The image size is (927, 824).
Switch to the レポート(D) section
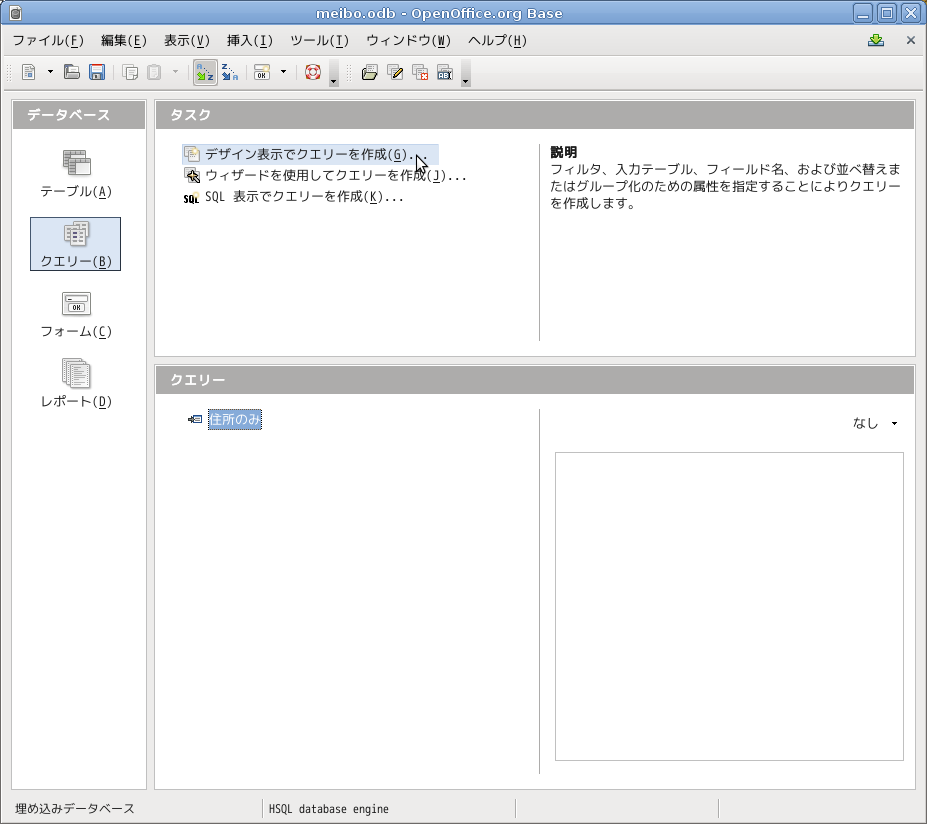pyautogui.click(x=76, y=384)
